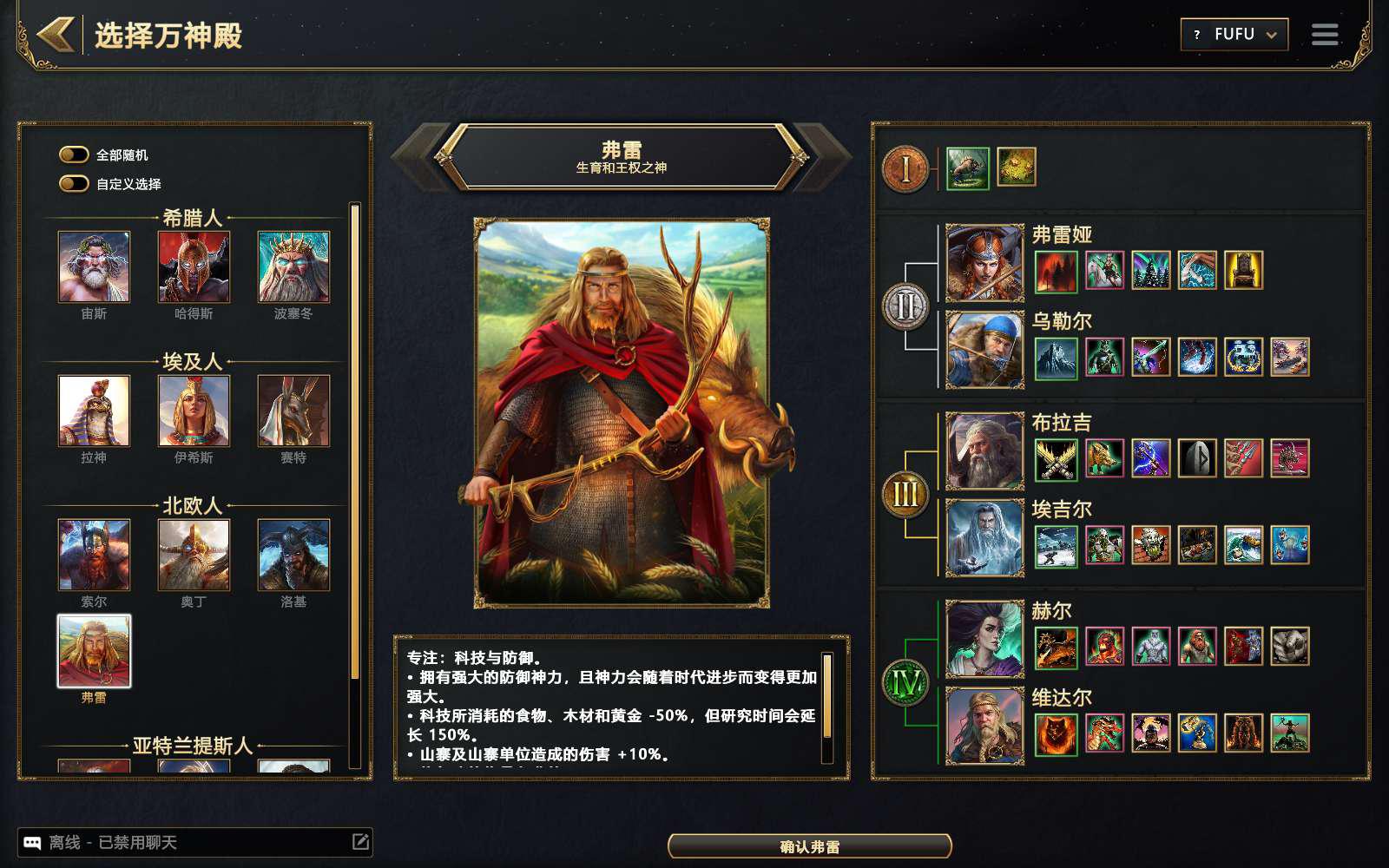The image size is (1389, 868).
Task: Open the hamburger main menu
Action: pyautogui.click(x=1325, y=35)
